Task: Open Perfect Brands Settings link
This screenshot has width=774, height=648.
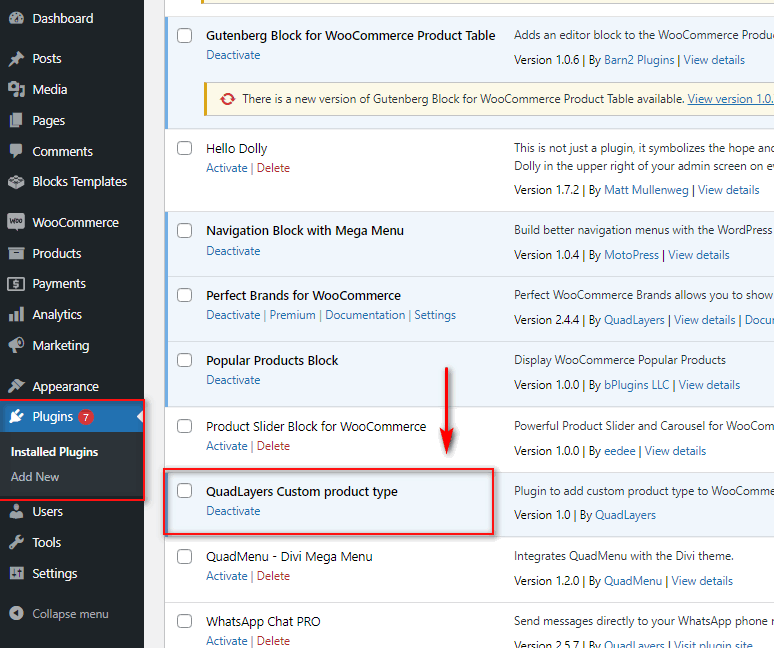Action: point(435,315)
